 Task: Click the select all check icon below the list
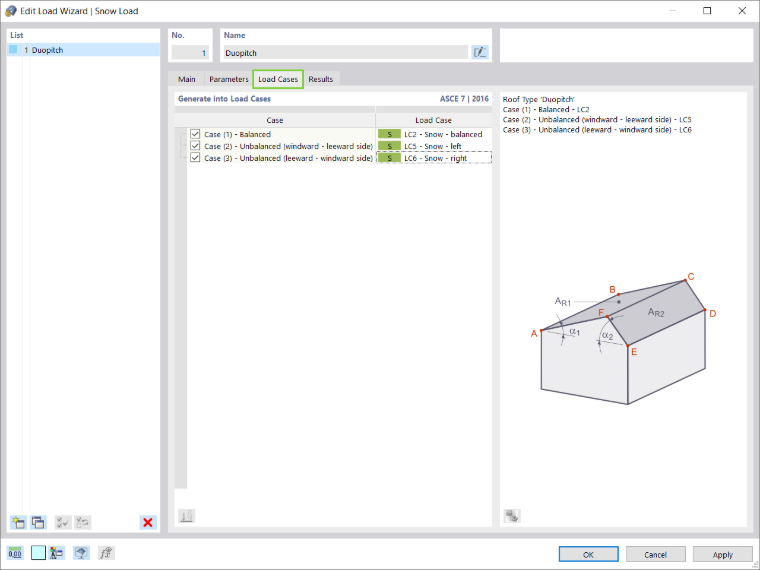(63, 522)
